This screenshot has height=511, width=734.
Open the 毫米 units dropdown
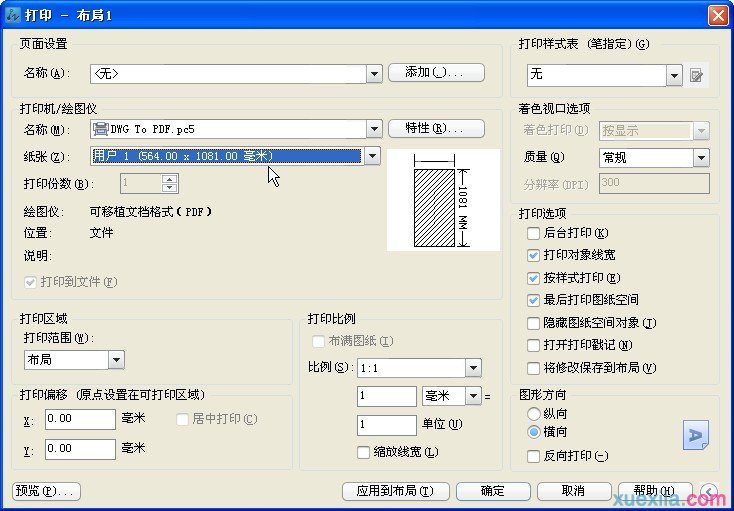click(473, 396)
